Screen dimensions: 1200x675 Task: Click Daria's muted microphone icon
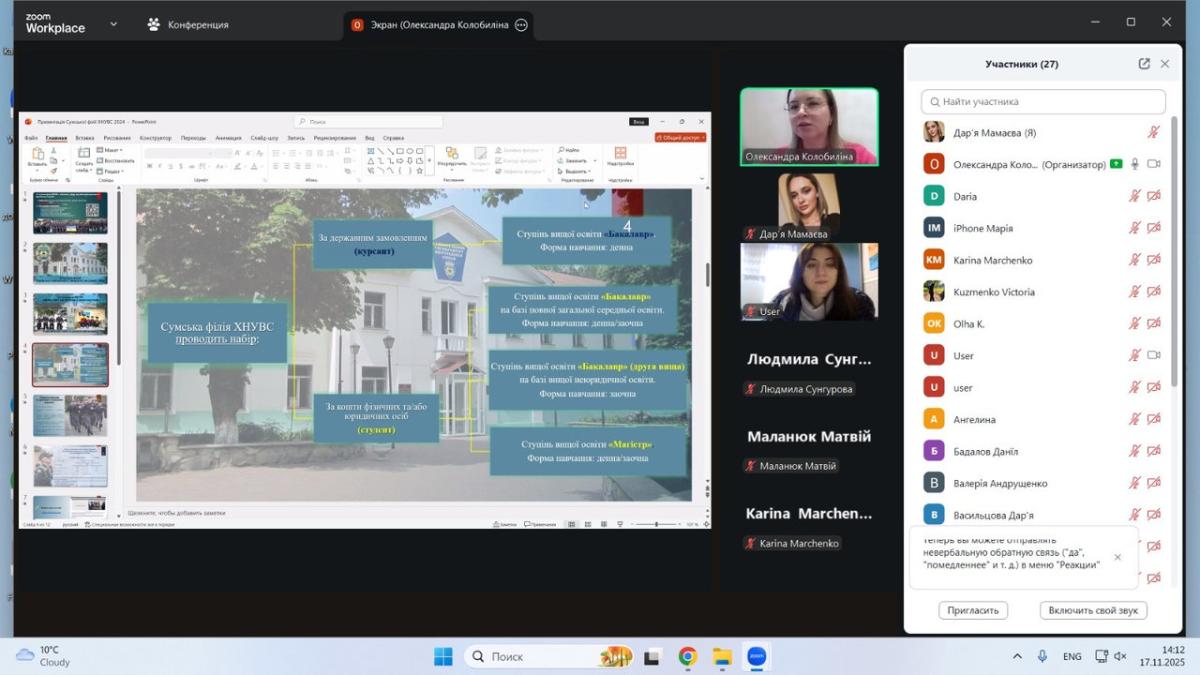[x=1135, y=197]
